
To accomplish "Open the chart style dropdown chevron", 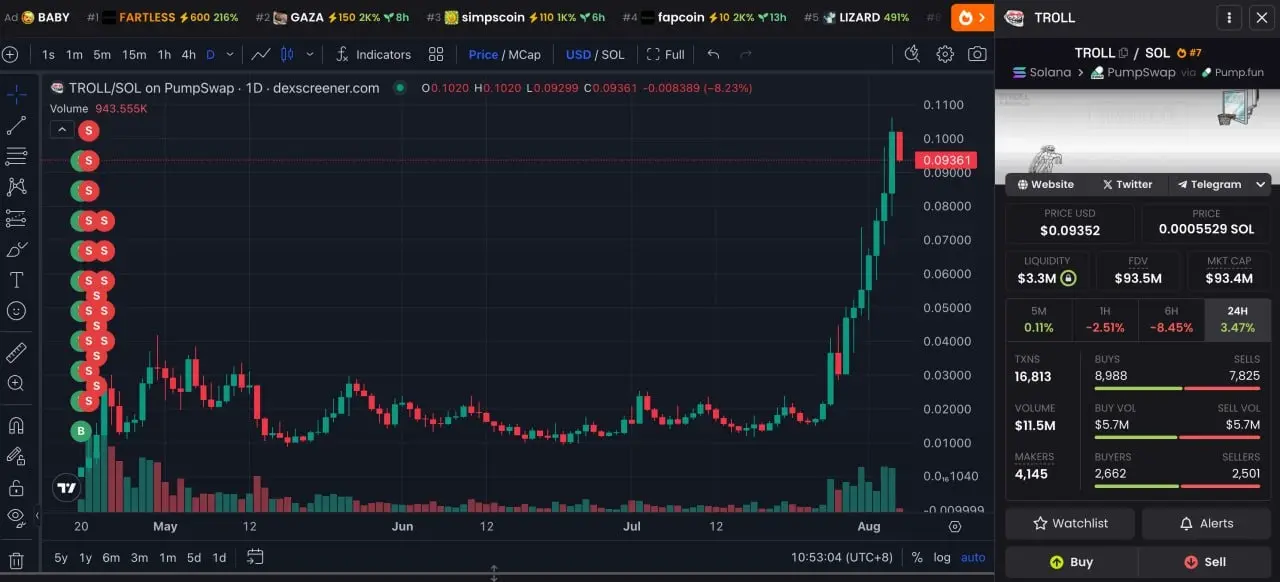I will pyautogui.click(x=310, y=54).
